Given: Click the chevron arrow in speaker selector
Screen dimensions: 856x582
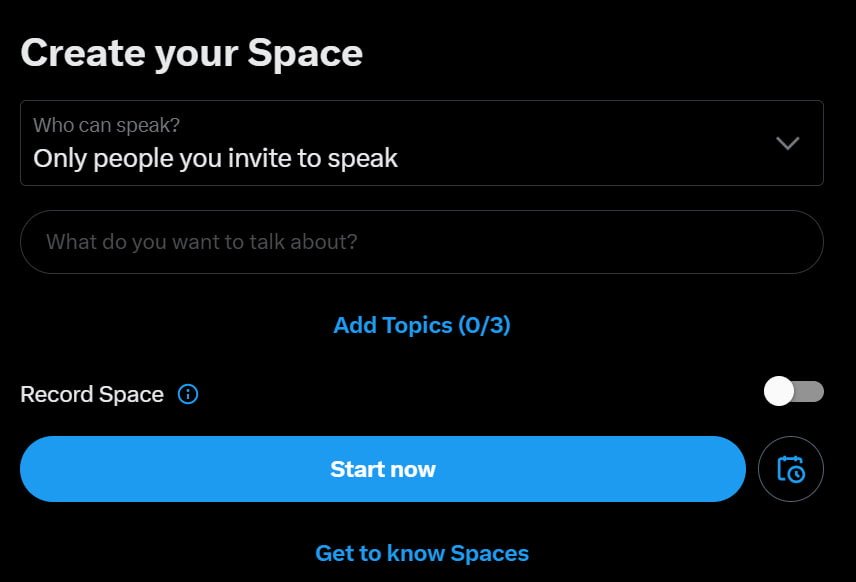Looking at the screenshot, I should click(x=787, y=143).
